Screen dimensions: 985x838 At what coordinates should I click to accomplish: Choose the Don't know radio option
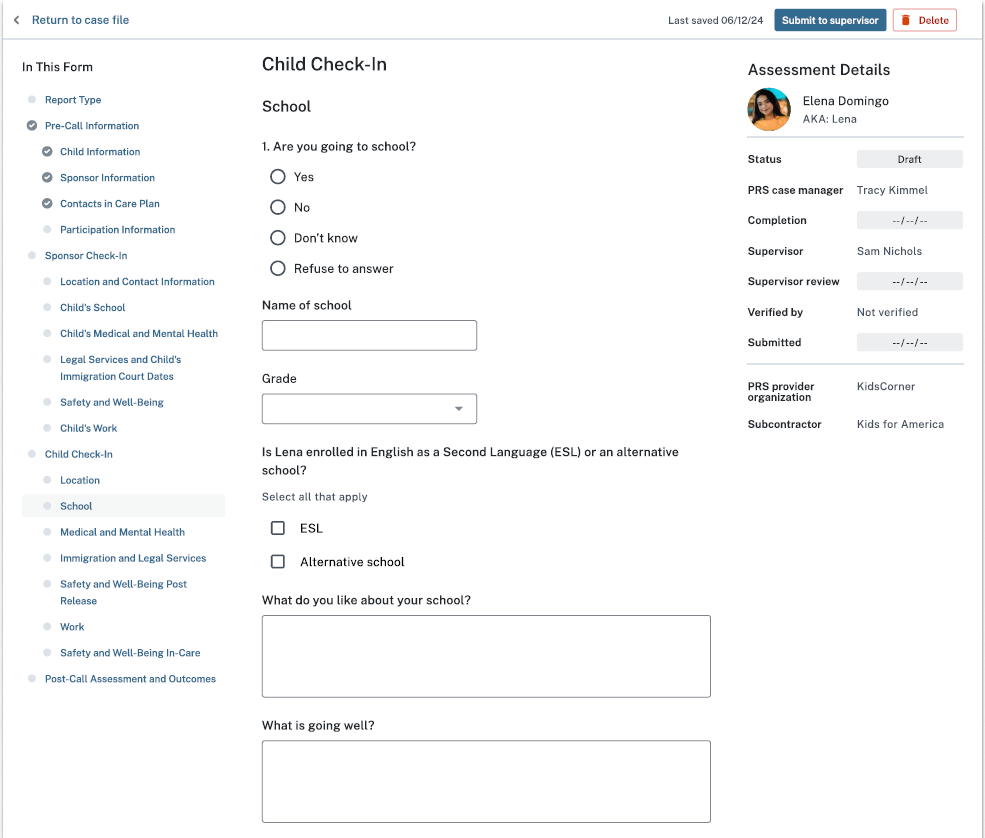pos(278,238)
